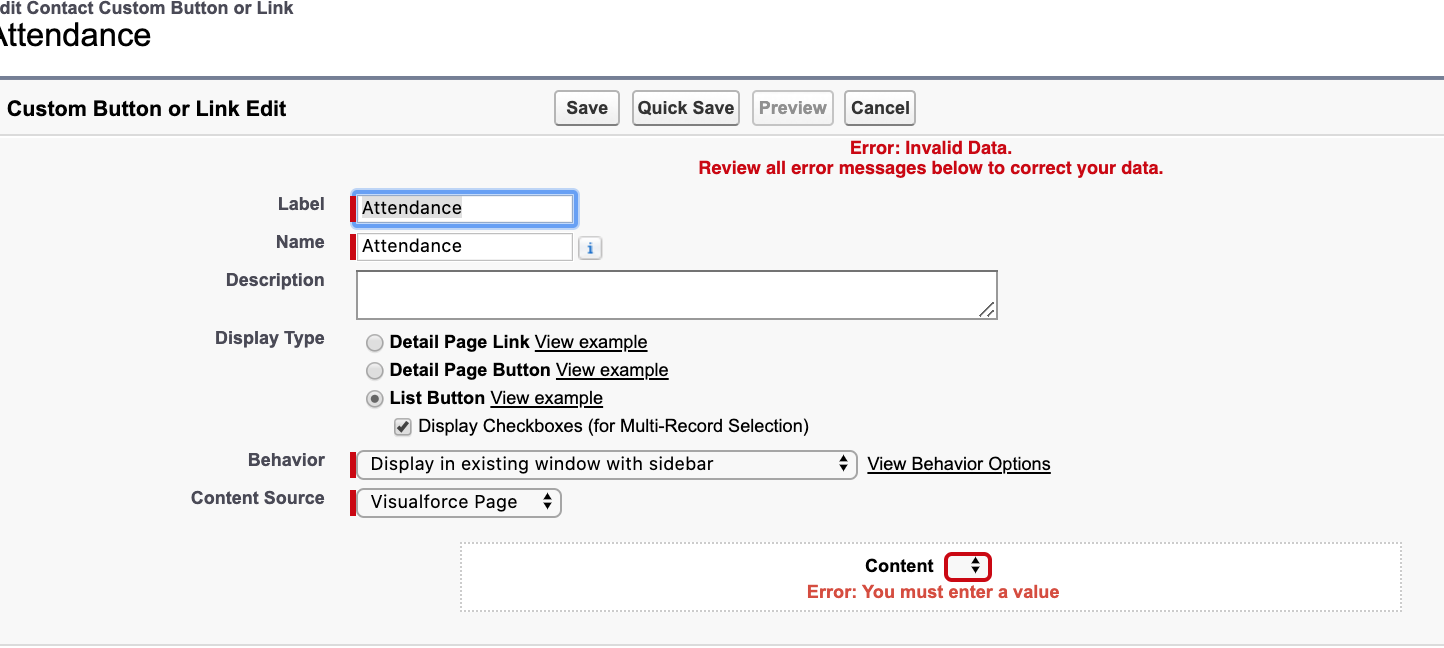Select the Detail Page Button radio option
This screenshot has width=1444, height=648.
click(375, 371)
